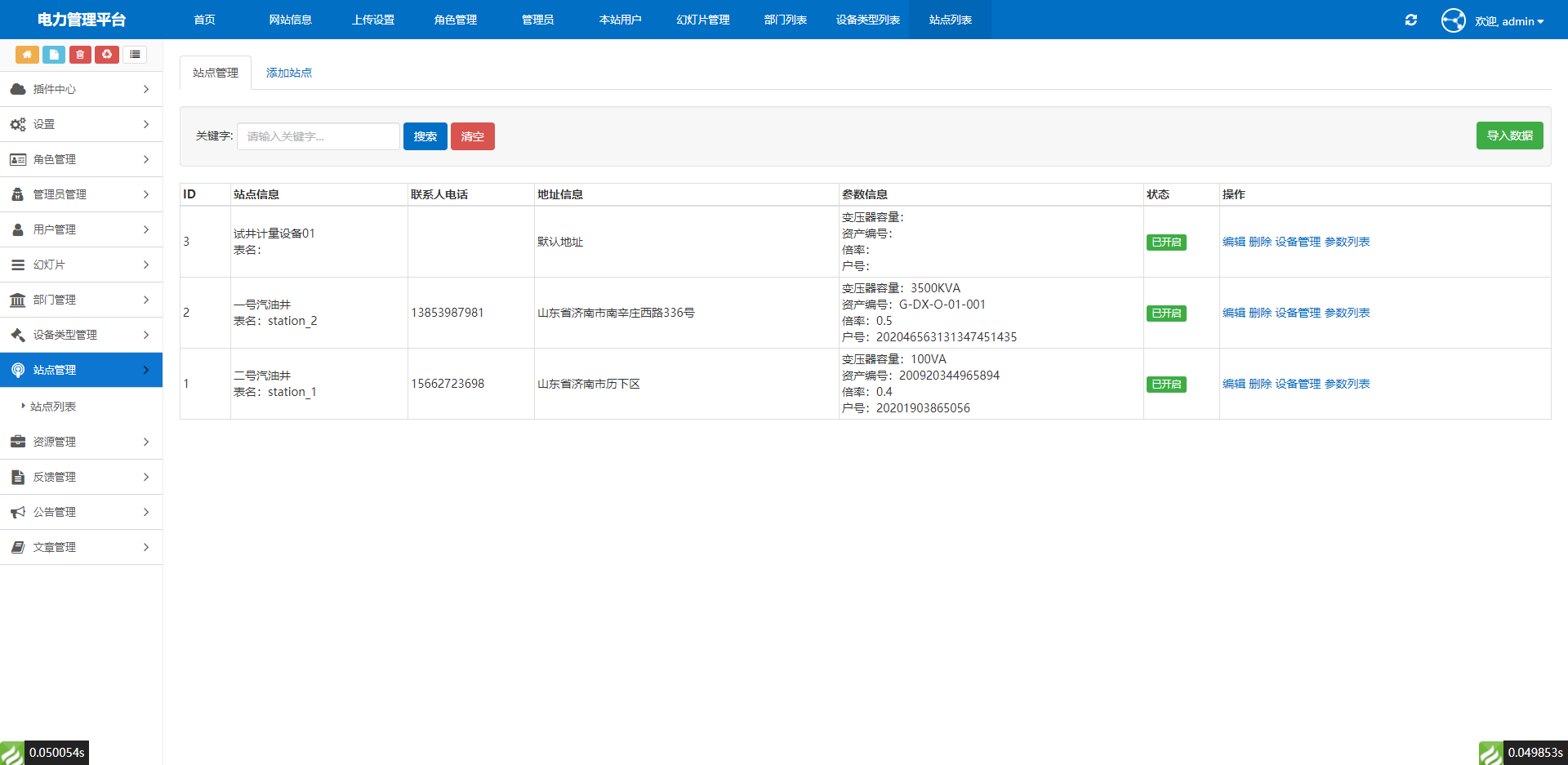Viewport: 1568px width, 765px height.
Task: Click the icon beside 管理员管理
Action: (18, 194)
